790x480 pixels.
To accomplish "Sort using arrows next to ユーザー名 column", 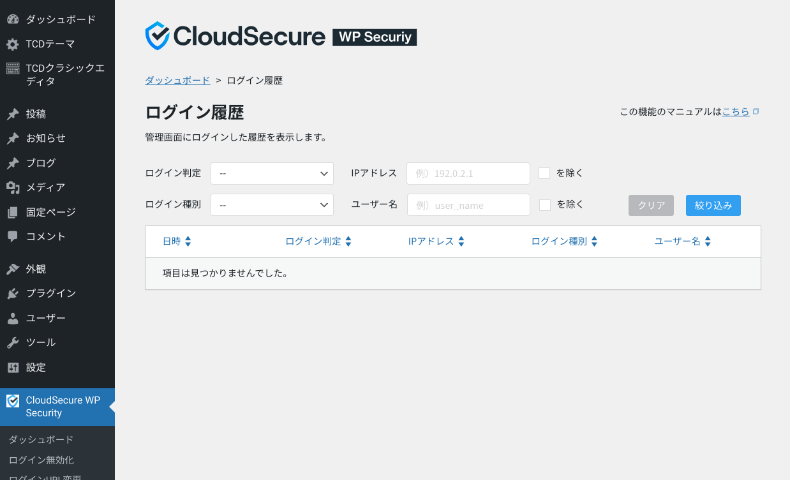I will click(708, 241).
